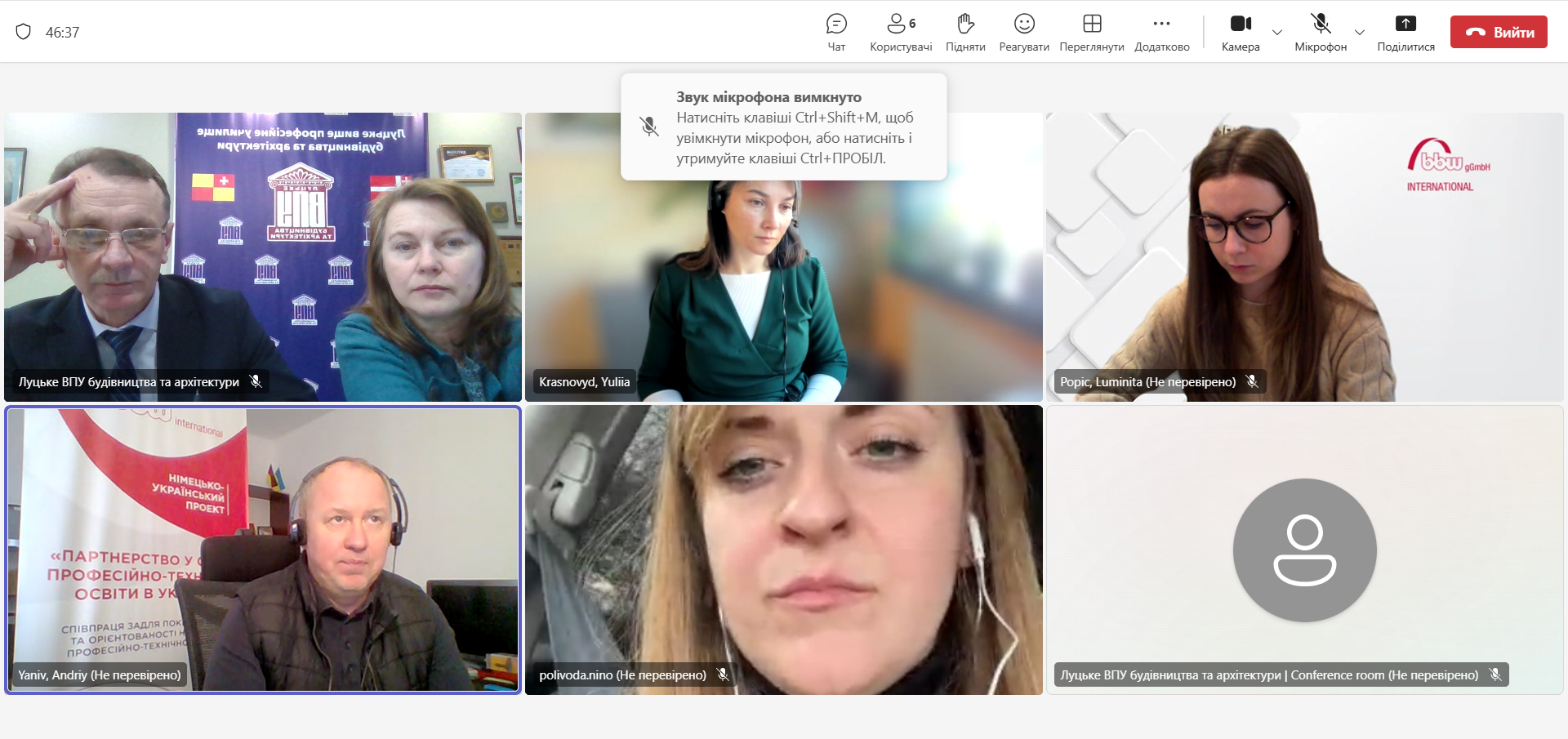
Task: Expand microphone options dropdown arrow
Action: [1359, 33]
